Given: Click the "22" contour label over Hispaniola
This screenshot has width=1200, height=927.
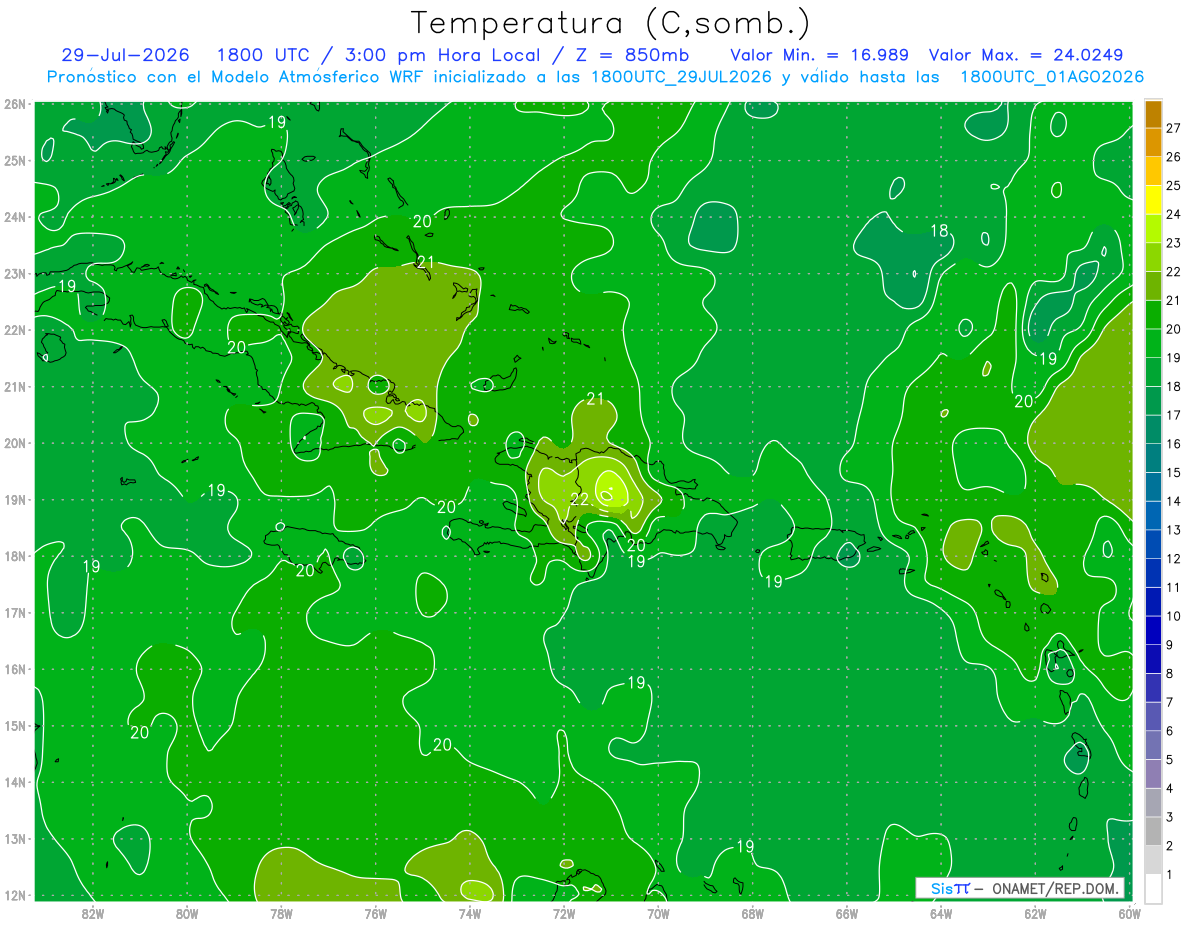Looking at the screenshot, I should tap(580, 499).
